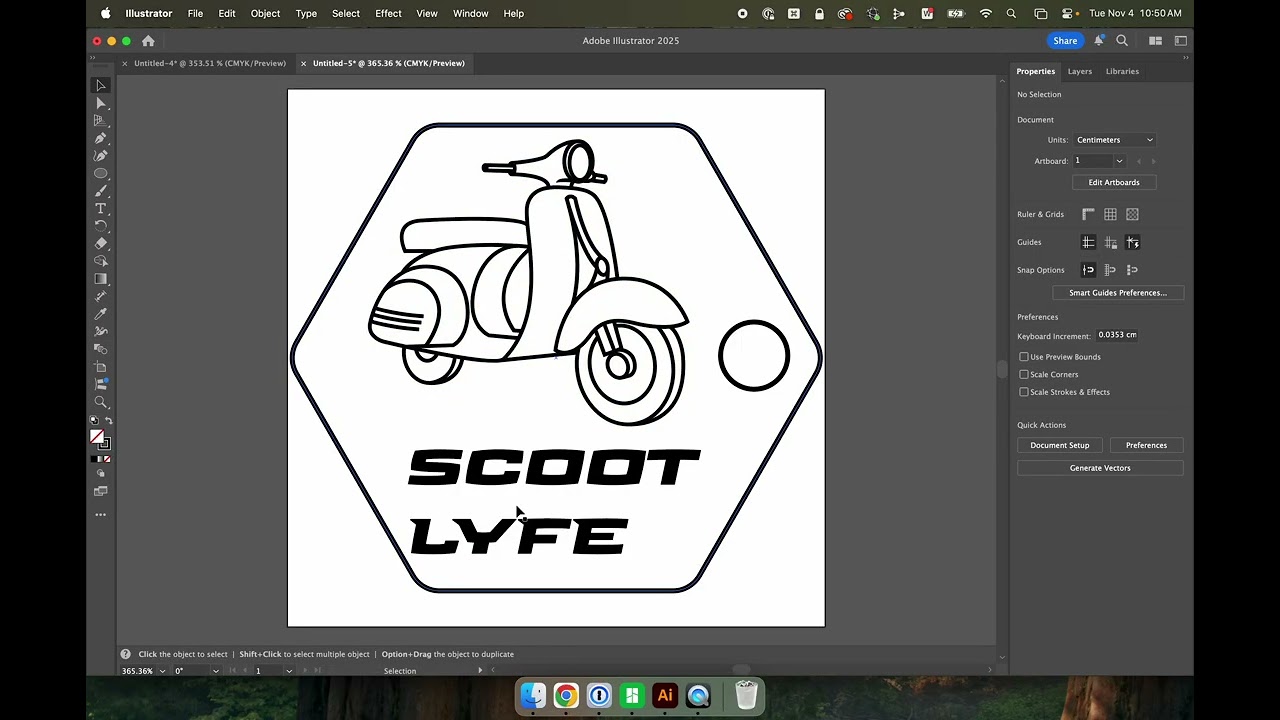
Task: Open Finder from the Dock
Action: tap(533, 695)
